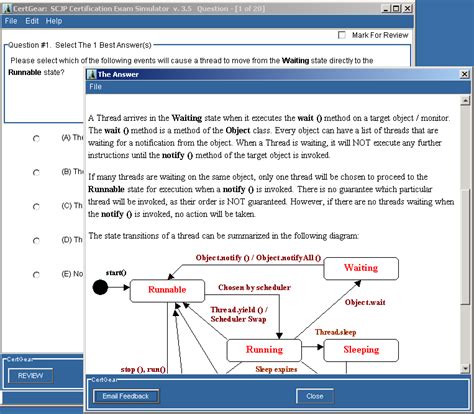
Task: Select answer option (E)
Action: tap(36, 275)
